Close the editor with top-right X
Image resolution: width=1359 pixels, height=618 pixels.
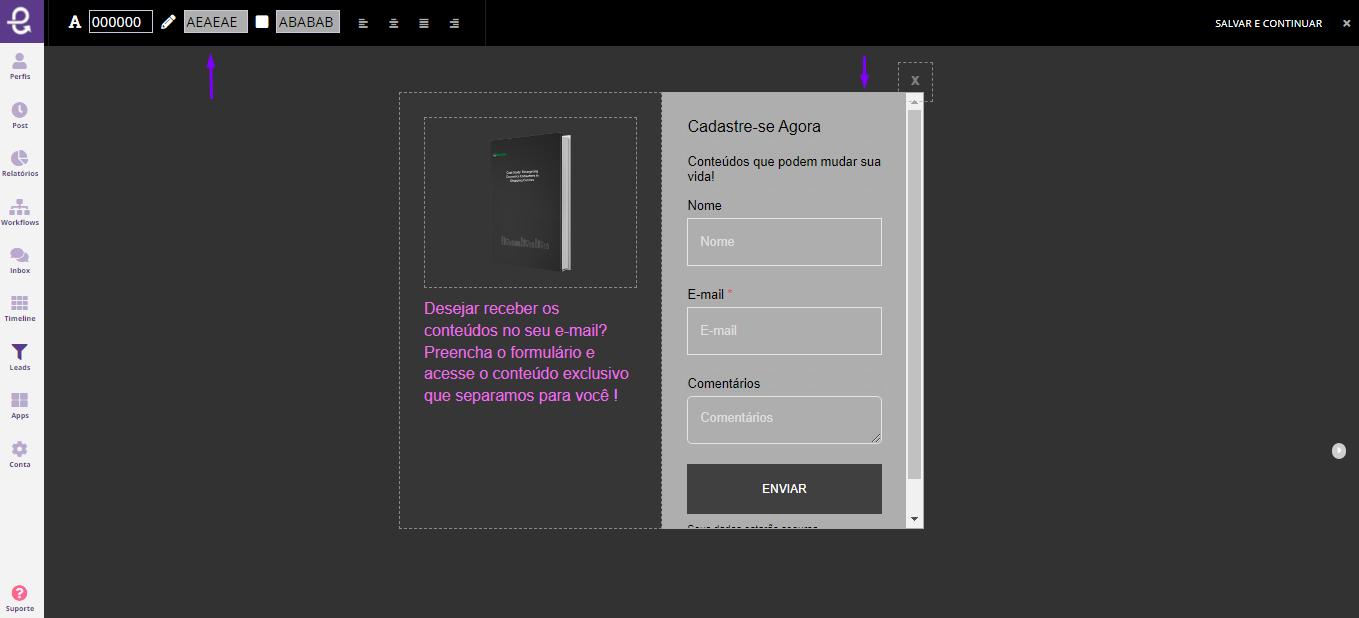click(1346, 23)
